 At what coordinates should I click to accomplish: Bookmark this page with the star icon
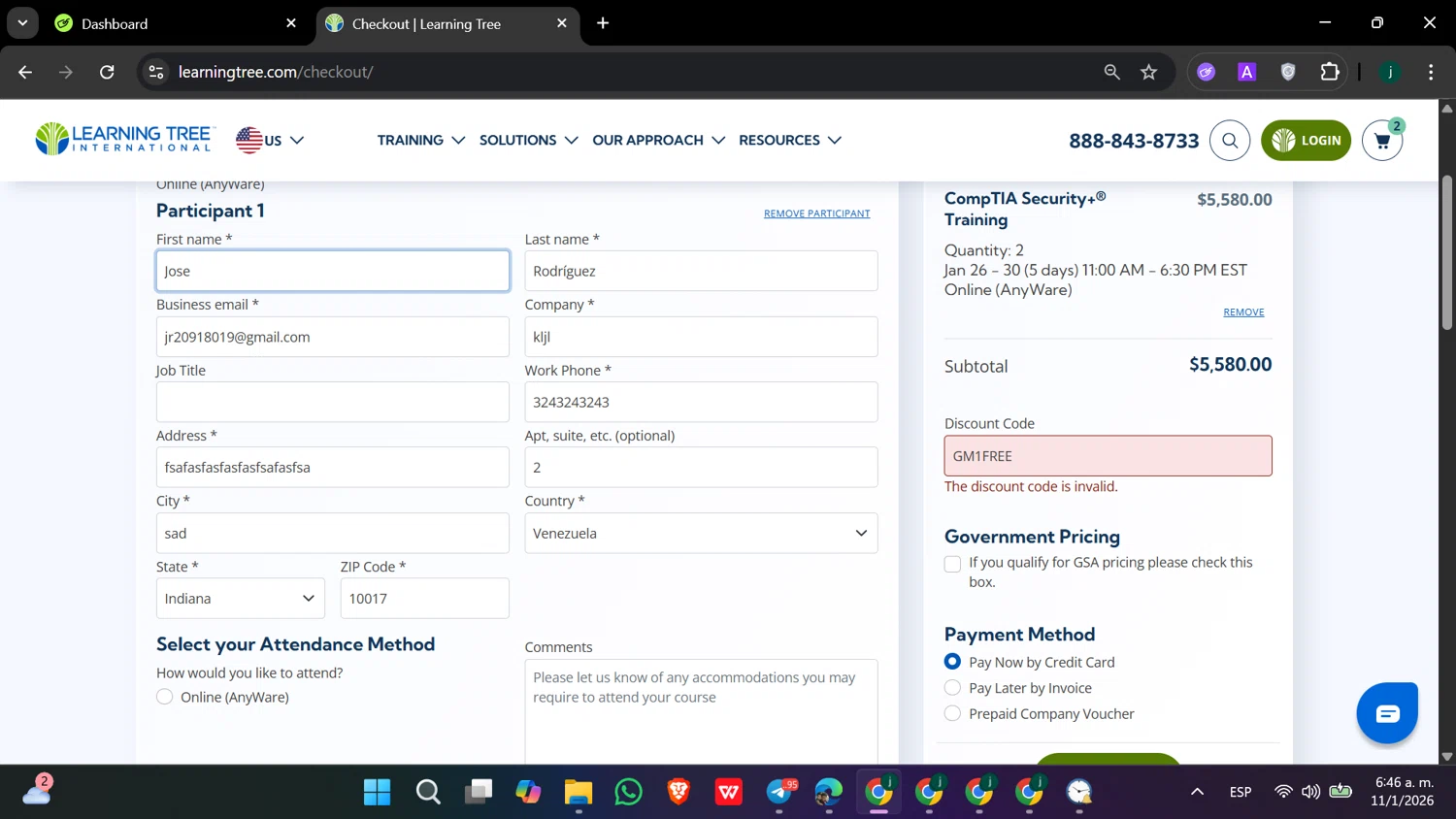[x=1149, y=72]
